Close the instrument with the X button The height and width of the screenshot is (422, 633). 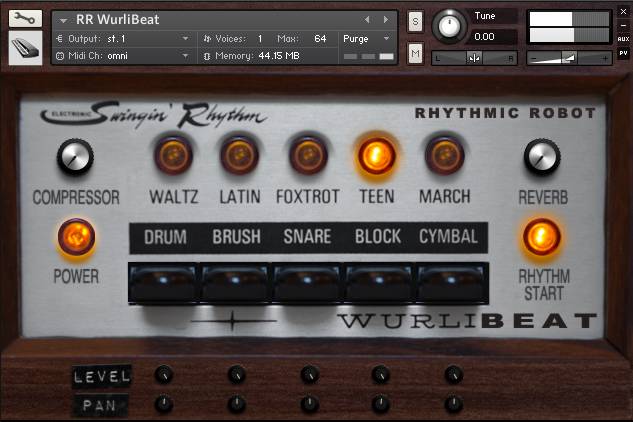(x=624, y=12)
